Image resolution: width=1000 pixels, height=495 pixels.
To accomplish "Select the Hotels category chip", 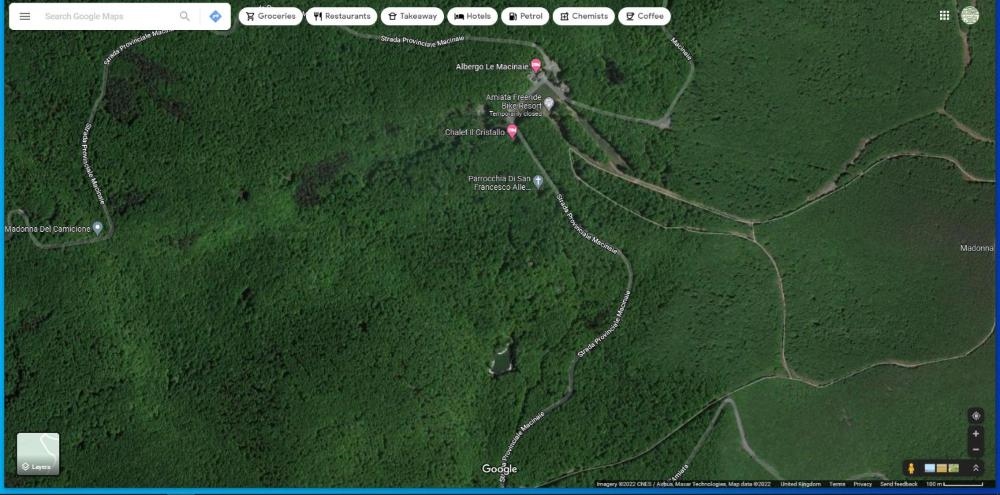I will tap(472, 16).
